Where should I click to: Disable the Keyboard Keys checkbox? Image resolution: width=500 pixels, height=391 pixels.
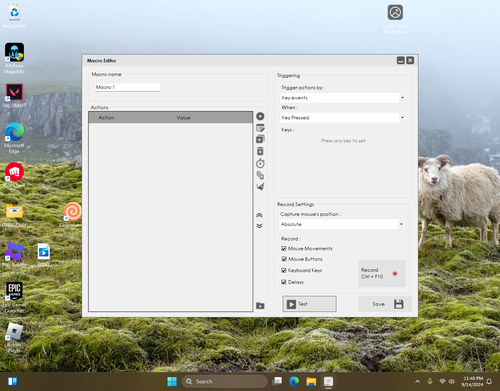pos(284,270)
